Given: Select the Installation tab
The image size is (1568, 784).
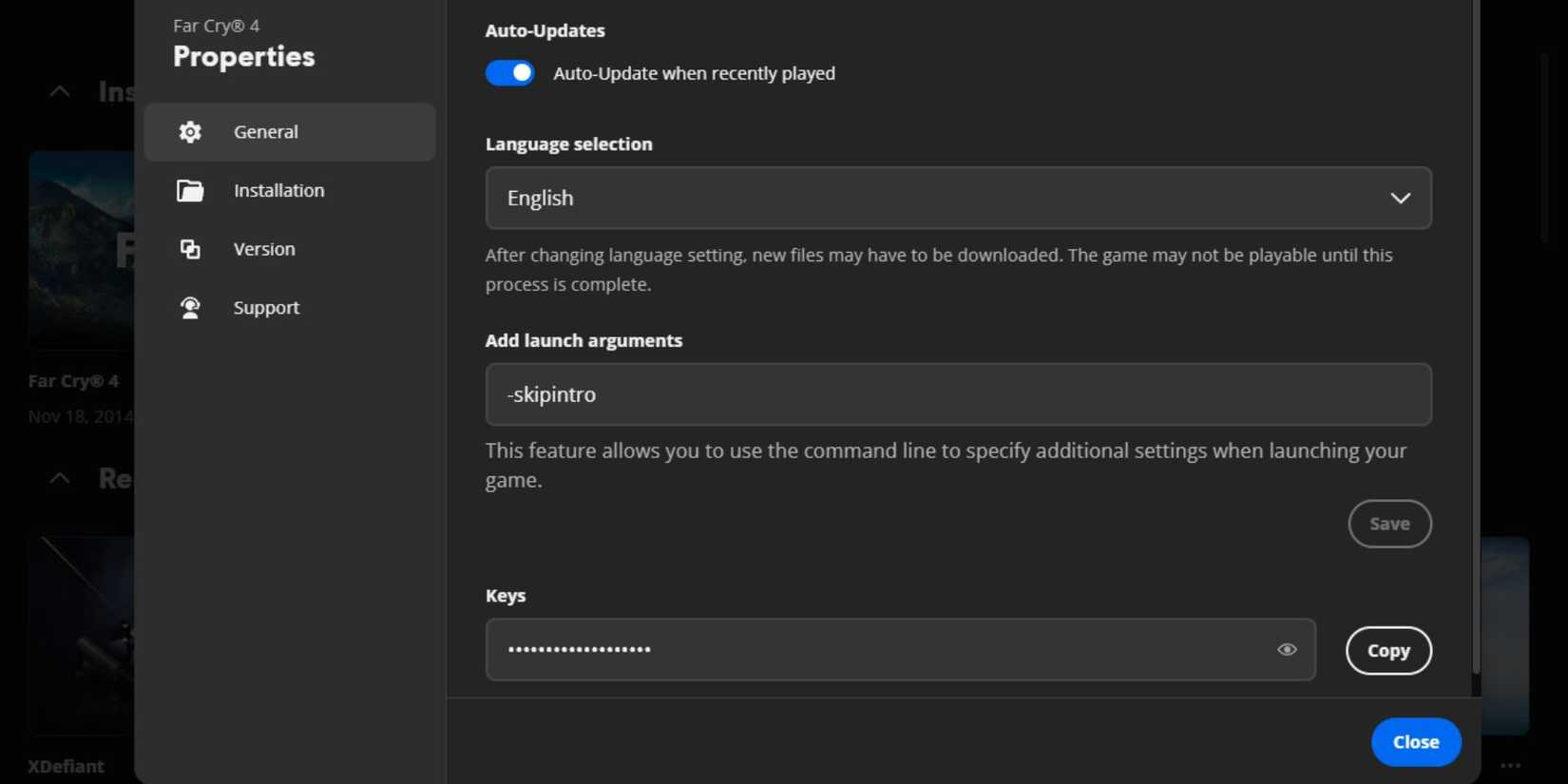Looking at the screenshot, I should 278,190.
